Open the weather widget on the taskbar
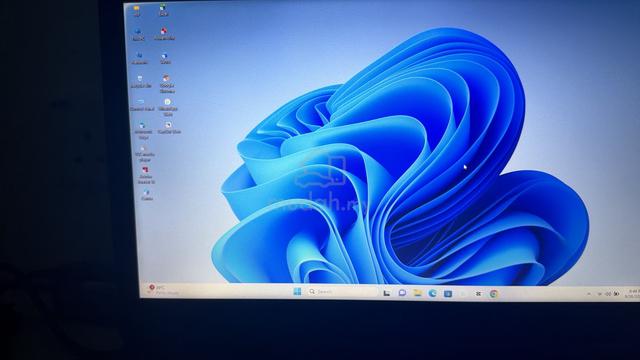The width and height of the screenshot is (640, 360). (x=163, y=289)
